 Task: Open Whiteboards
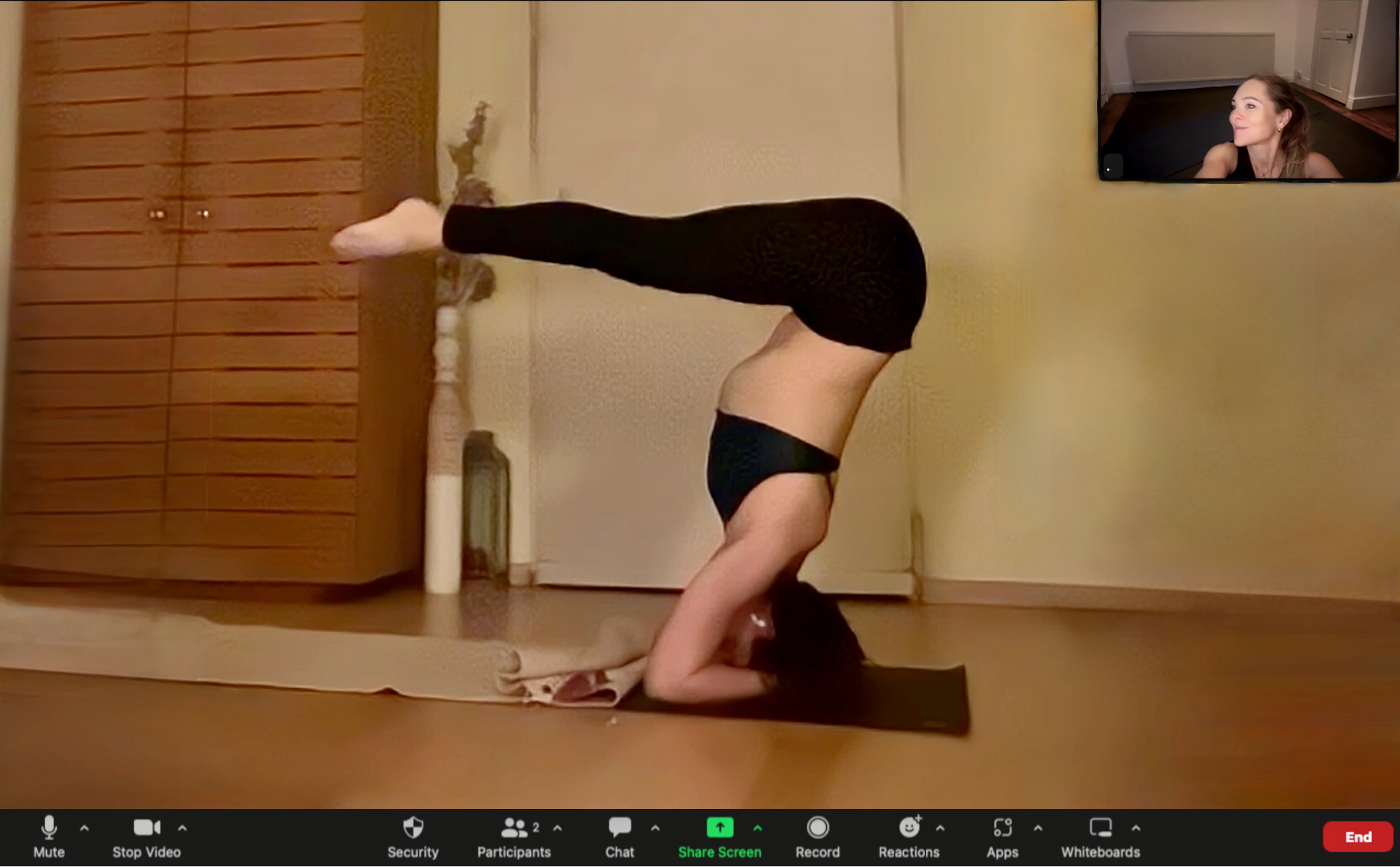tap(1100, 828)
